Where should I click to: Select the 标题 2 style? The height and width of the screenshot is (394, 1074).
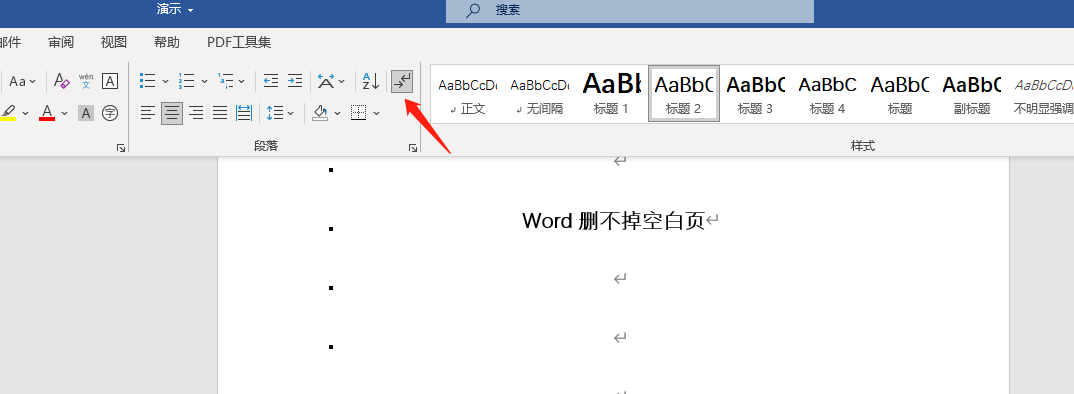[684, 95]
